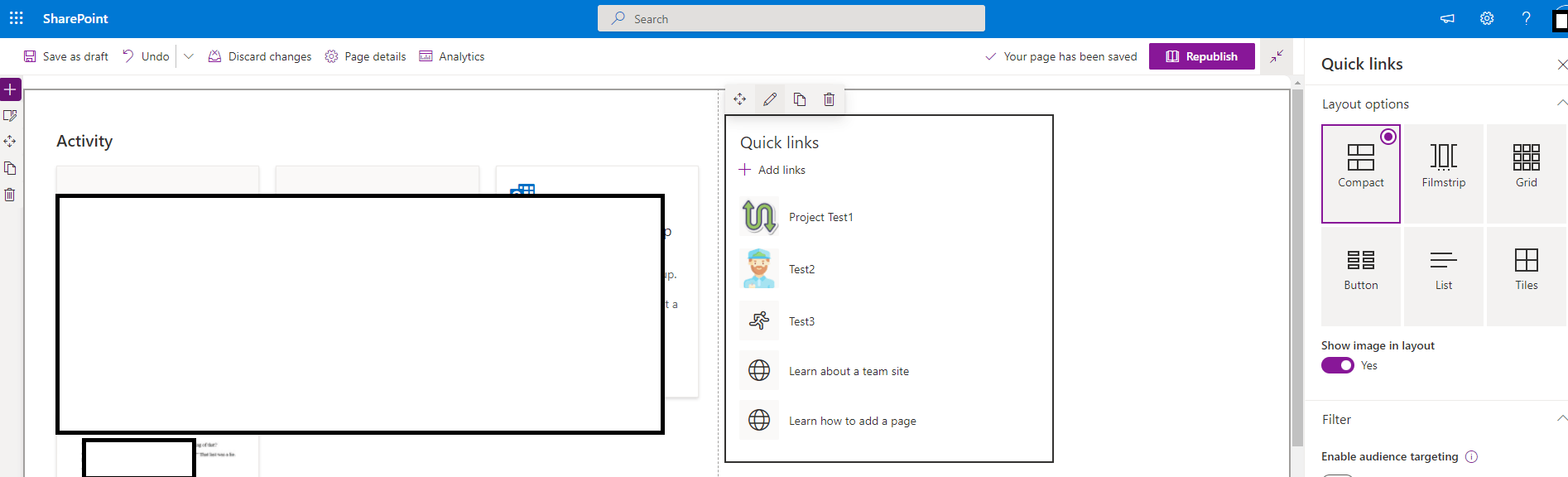The width and height of the screenshot is (1568, 477).
Task: Expand the Undo dropdown arrow
Action: [189, 56]
